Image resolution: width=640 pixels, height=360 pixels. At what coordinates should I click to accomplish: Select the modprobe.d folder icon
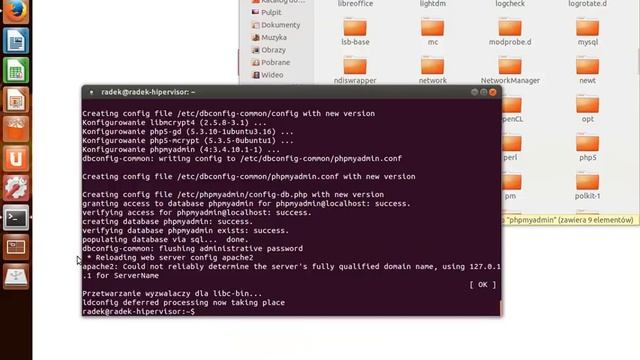coord(510,28)
